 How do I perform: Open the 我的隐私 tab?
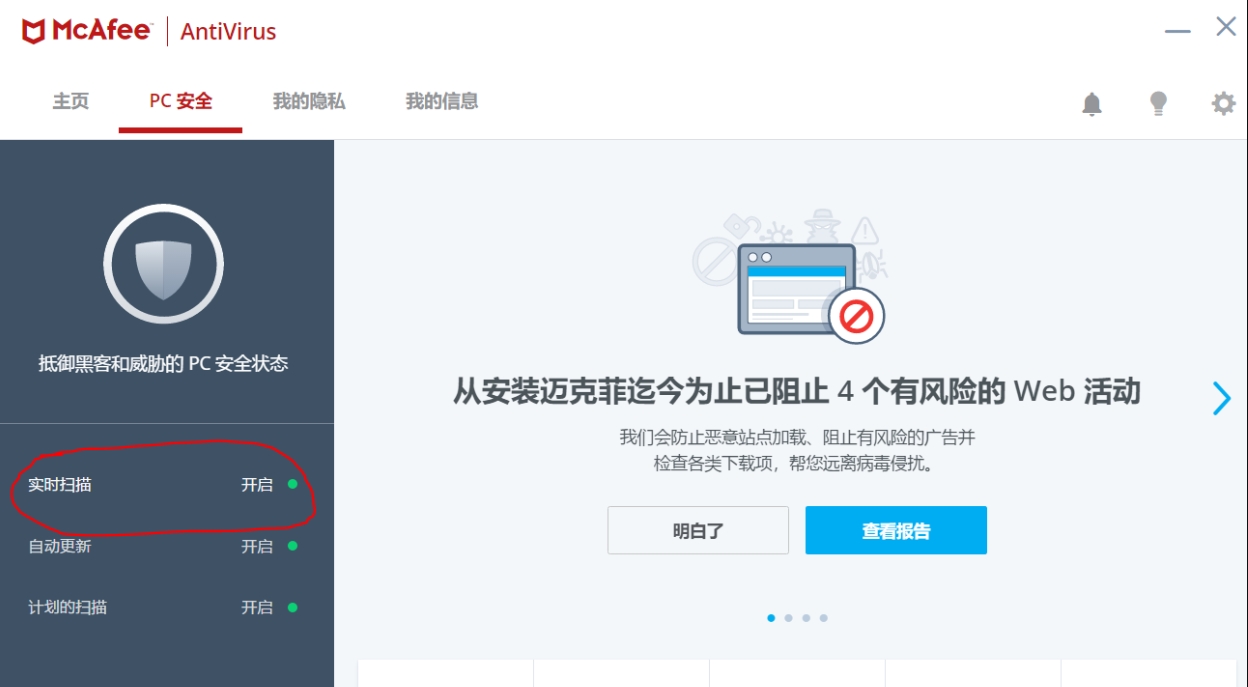point(309,101)
